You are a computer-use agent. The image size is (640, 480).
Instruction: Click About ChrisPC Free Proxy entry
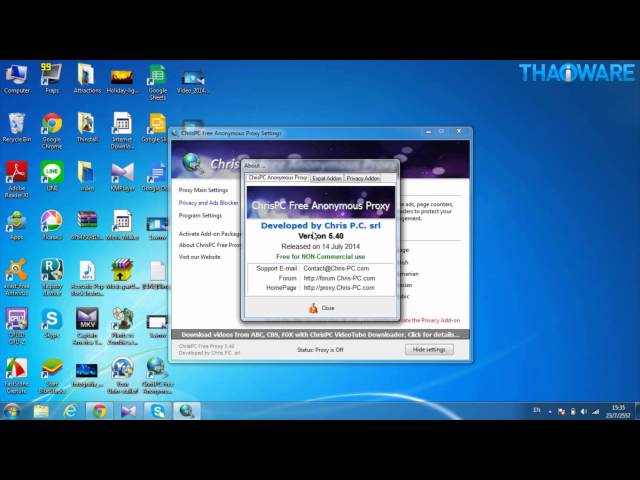coord(209,245)
